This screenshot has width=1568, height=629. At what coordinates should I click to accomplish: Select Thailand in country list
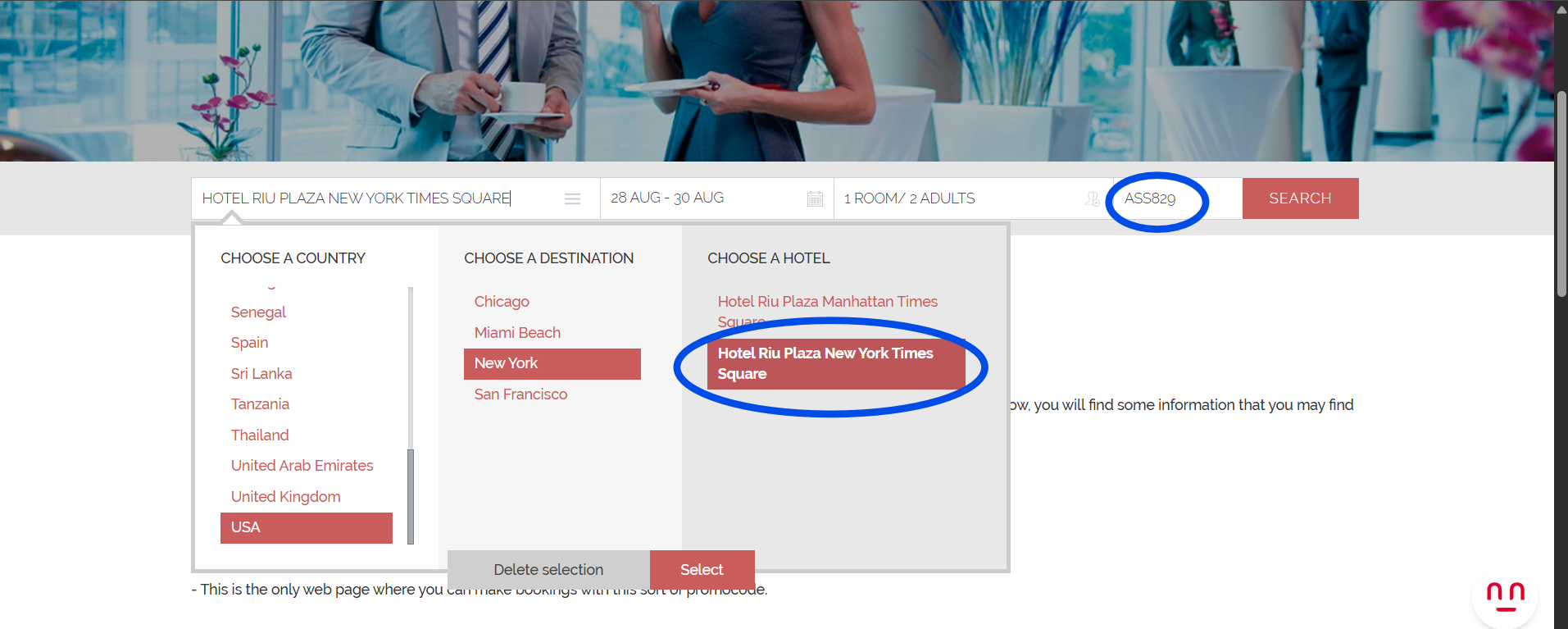point(260,435)
